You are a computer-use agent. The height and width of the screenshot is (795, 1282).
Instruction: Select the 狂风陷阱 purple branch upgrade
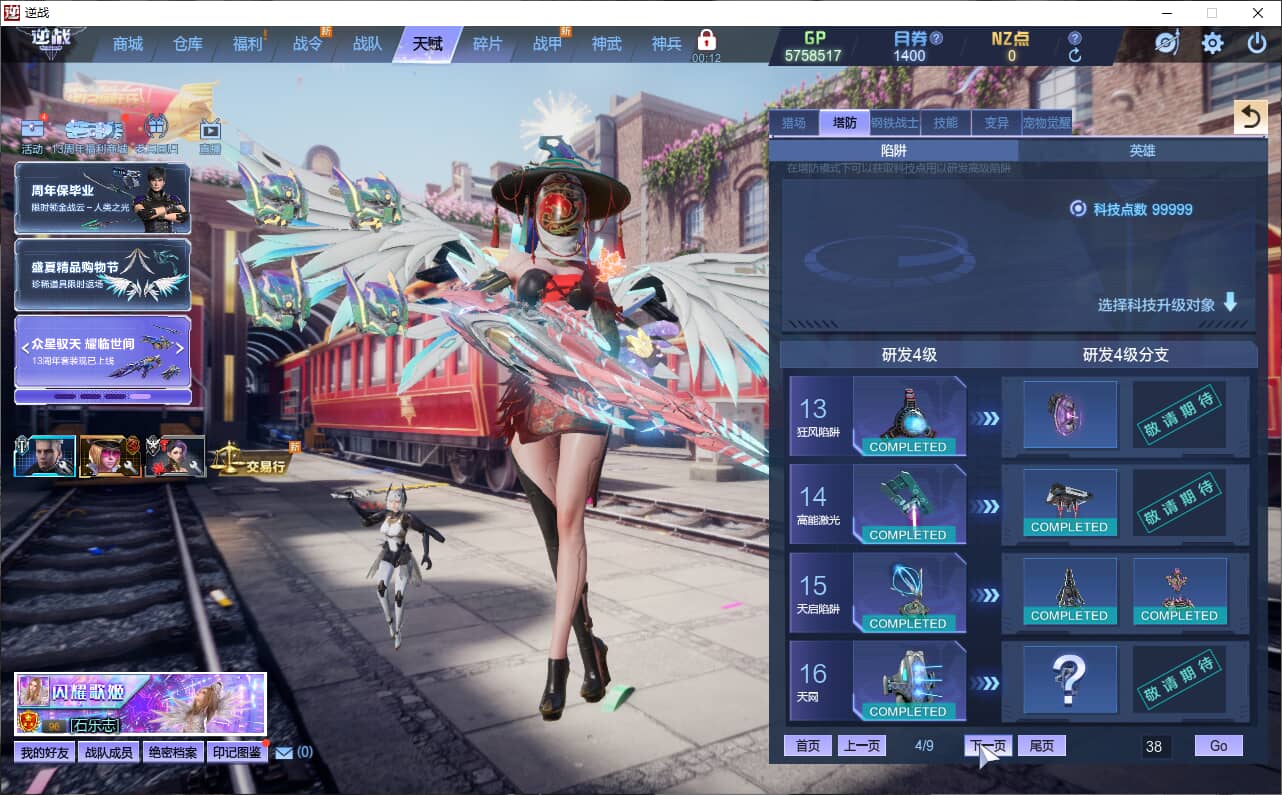coord(1070,414)
